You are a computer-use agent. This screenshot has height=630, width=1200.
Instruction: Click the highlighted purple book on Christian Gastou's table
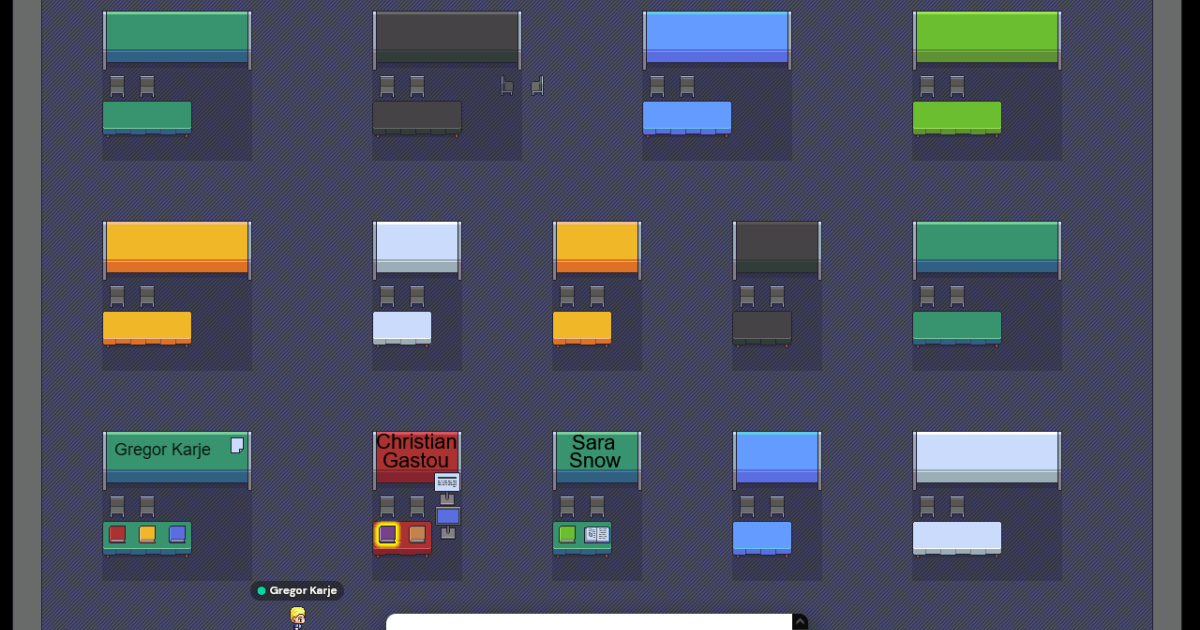[387, 534]
